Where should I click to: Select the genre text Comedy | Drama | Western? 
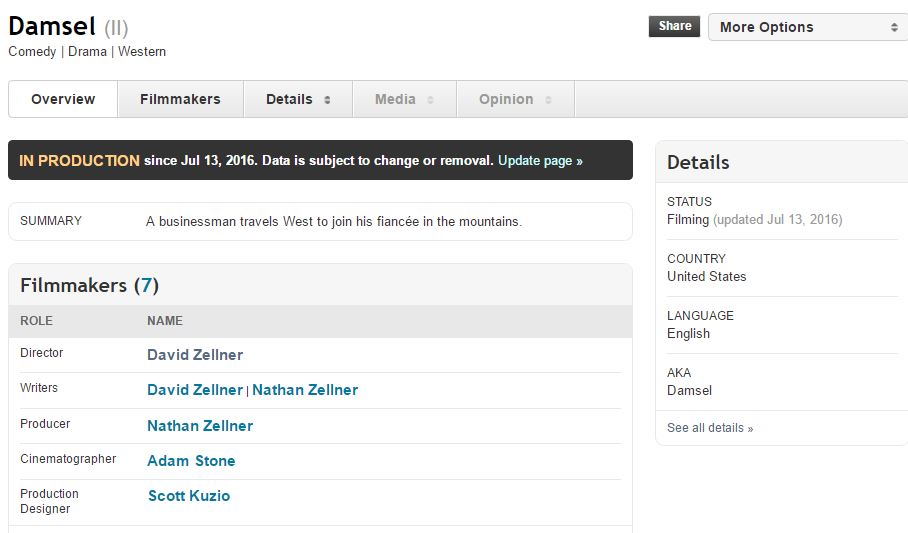87,52
